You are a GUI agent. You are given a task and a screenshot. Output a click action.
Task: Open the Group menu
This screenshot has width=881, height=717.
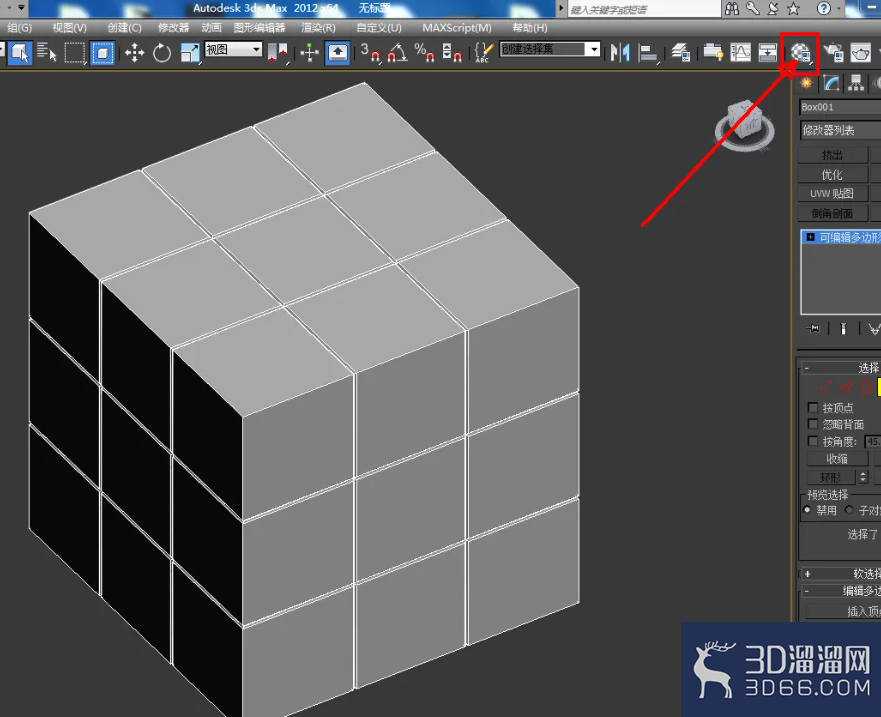(19, 28)
